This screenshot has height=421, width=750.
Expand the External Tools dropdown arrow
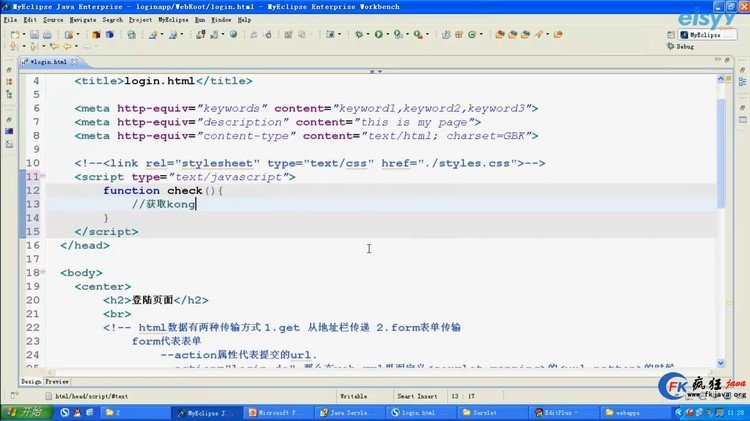[427, 34]
